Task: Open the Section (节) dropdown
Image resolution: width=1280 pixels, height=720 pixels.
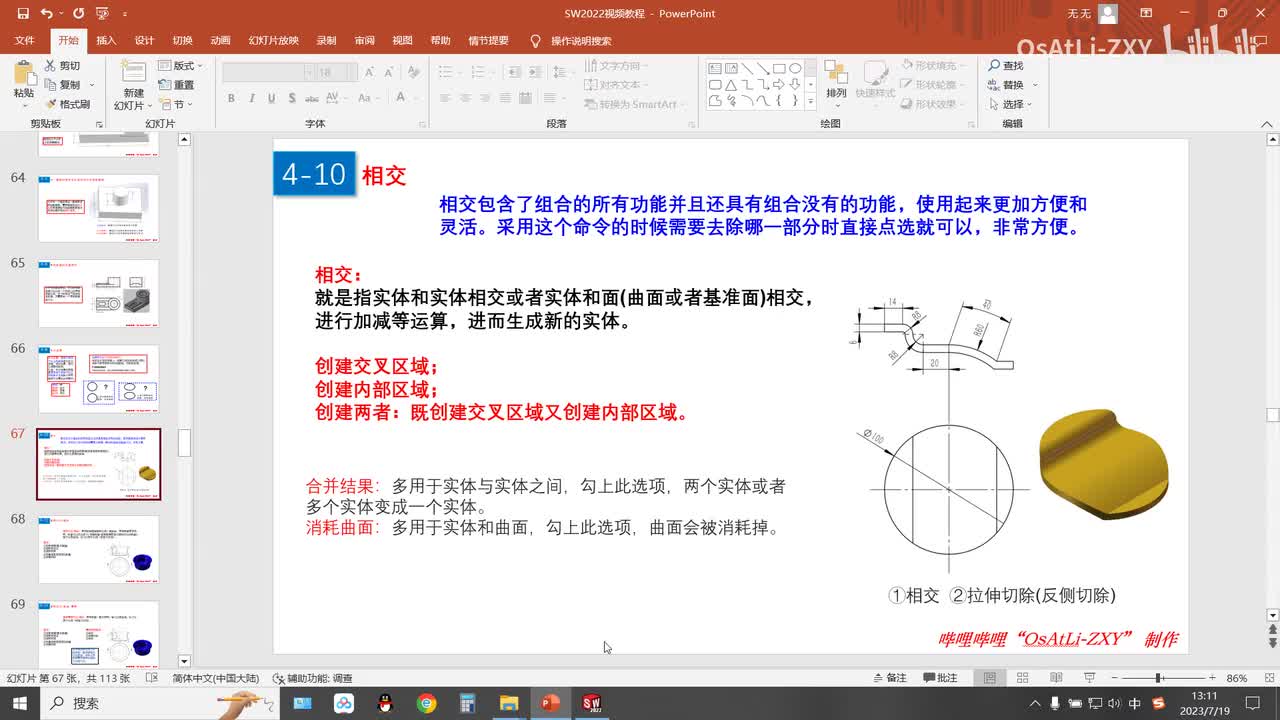Action: (x=176, y=104)
